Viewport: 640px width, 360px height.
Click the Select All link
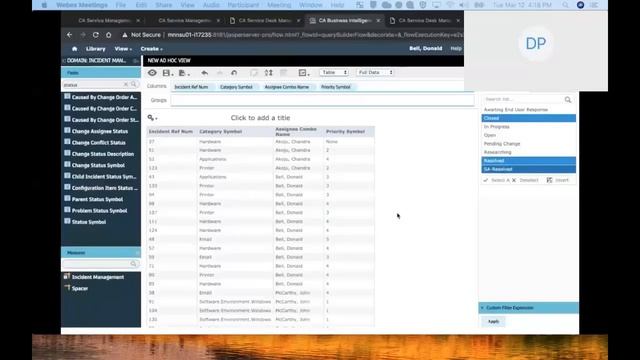[496, 180]
